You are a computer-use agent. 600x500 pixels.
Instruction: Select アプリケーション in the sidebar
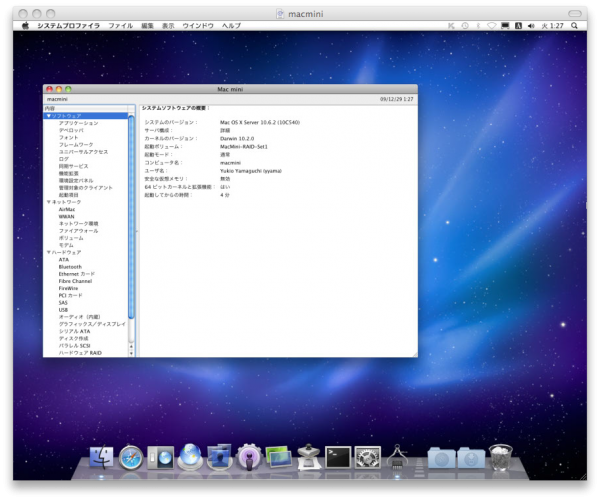pos(78,123)
